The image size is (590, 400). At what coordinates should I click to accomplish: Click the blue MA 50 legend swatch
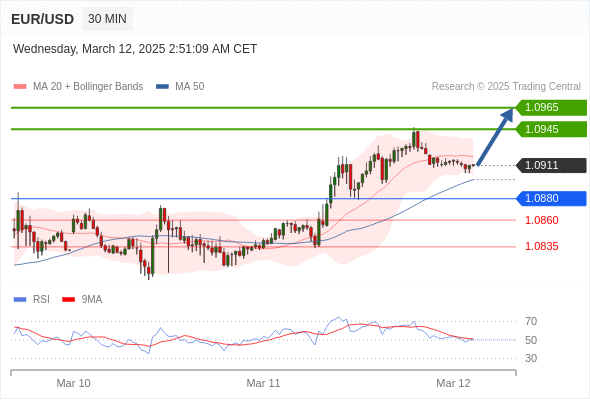162,87
